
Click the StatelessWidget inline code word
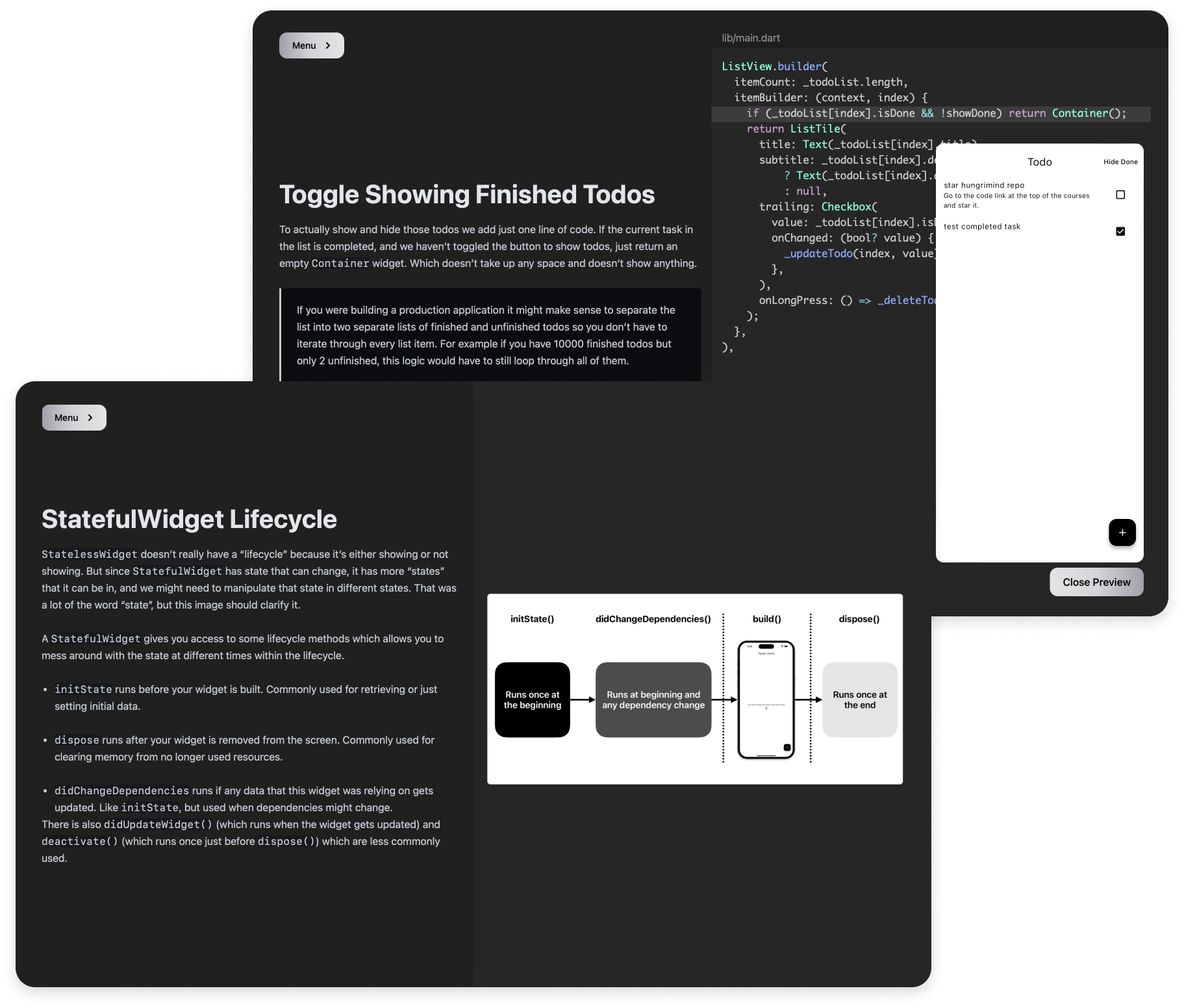[90, 554]
